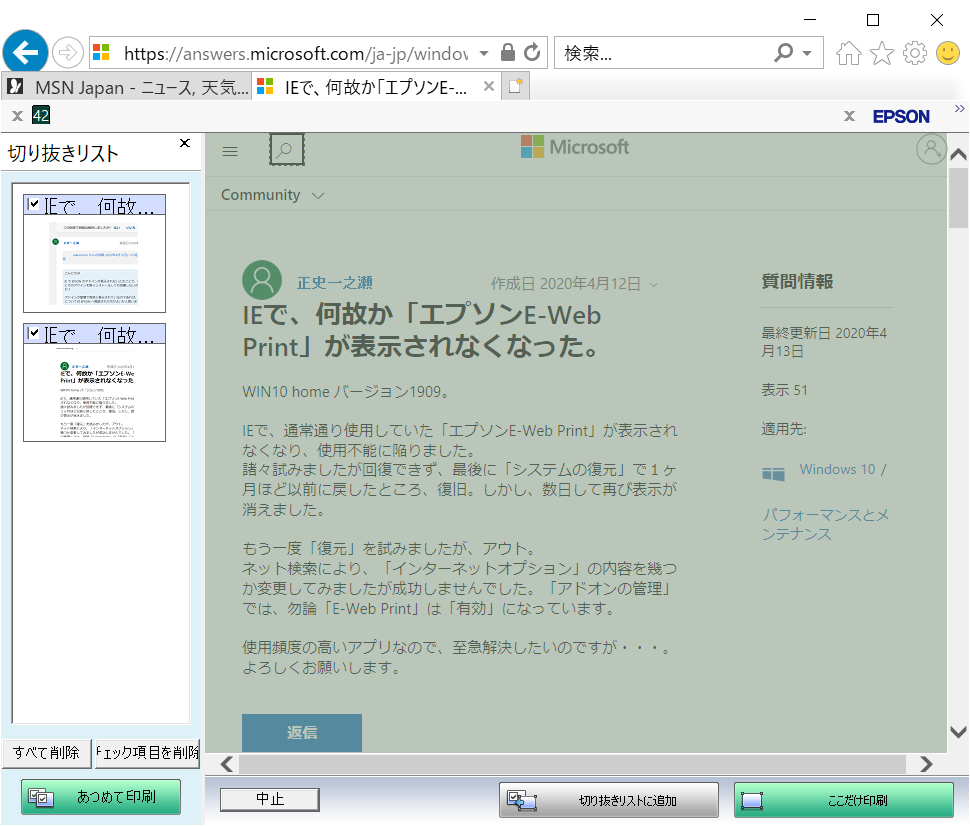
Task: Click the green 42 toolbar icon
Action: coord(41,115)
